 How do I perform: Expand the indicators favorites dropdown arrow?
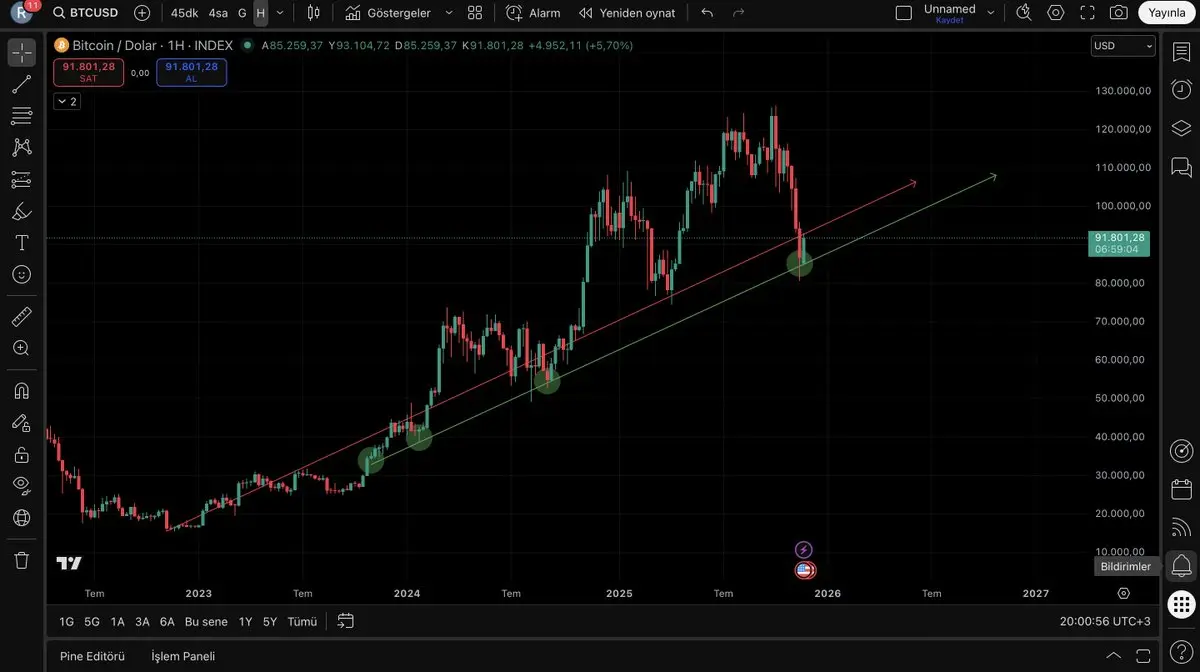tap(448, 13)
